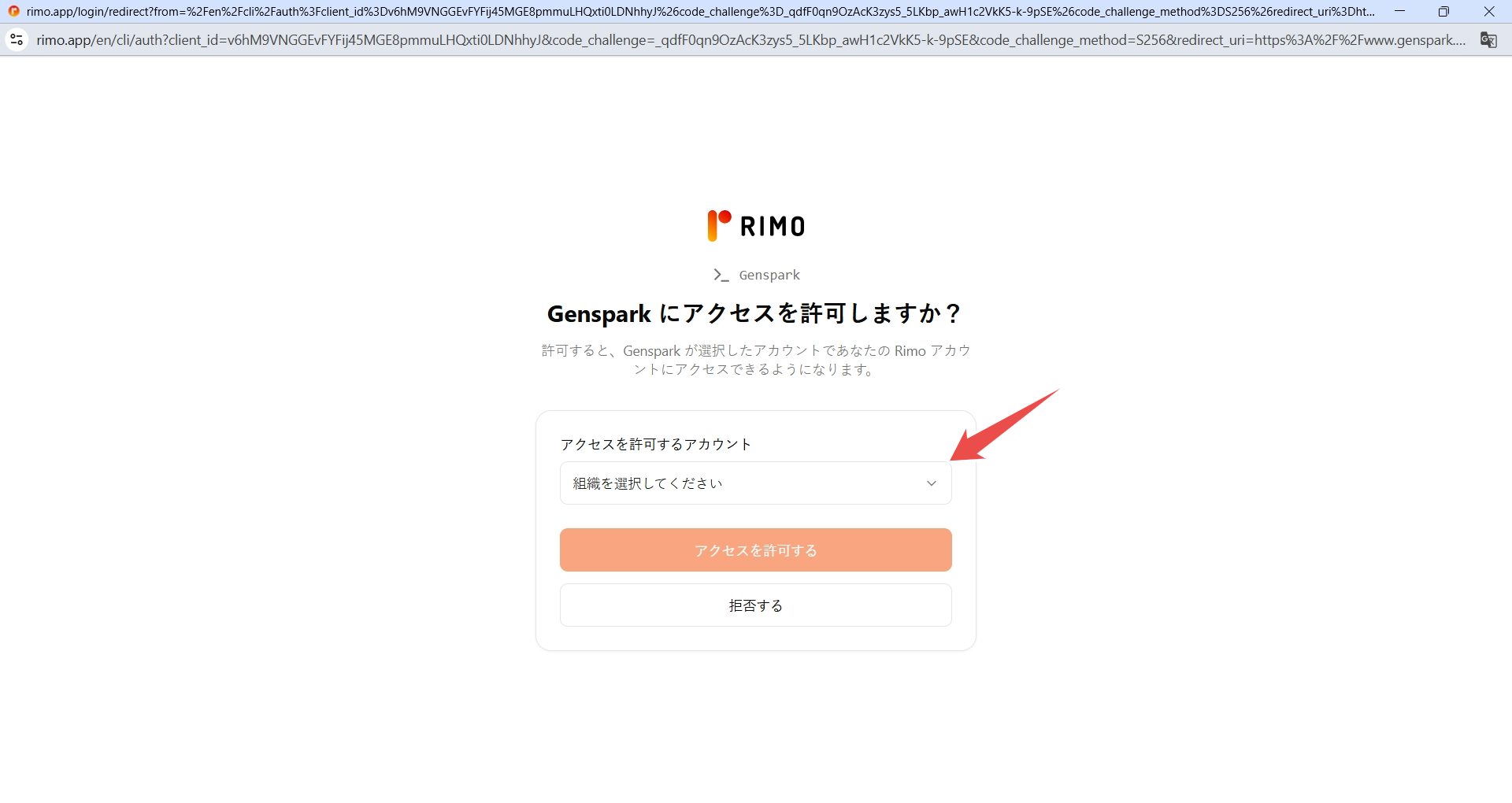Screen dimensions: 1512x803
Task: Click the アクセスを許可するアカウント label
Action: click(656, 444)
